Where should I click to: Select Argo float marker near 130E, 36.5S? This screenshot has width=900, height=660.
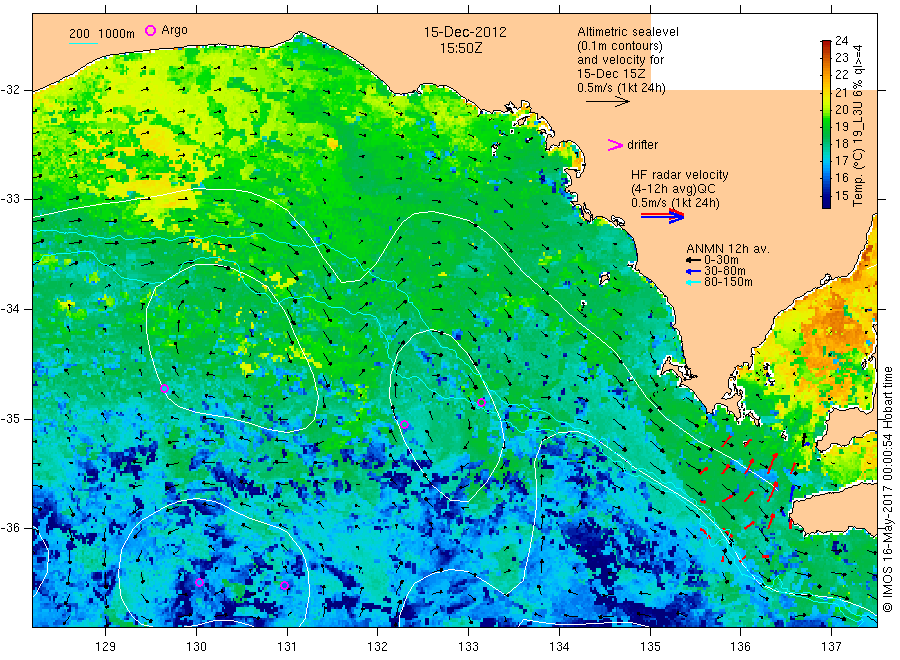200,583
